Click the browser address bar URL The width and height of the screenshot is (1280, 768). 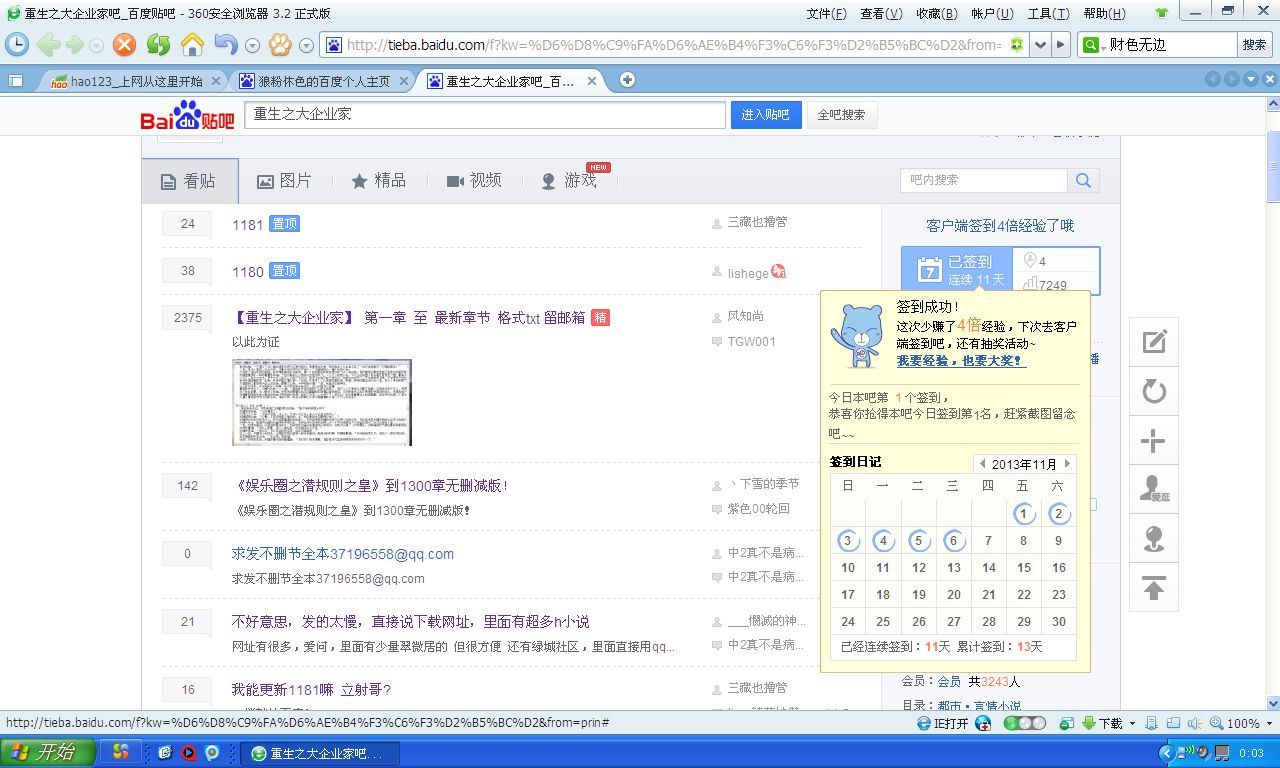tap(675, 45)
